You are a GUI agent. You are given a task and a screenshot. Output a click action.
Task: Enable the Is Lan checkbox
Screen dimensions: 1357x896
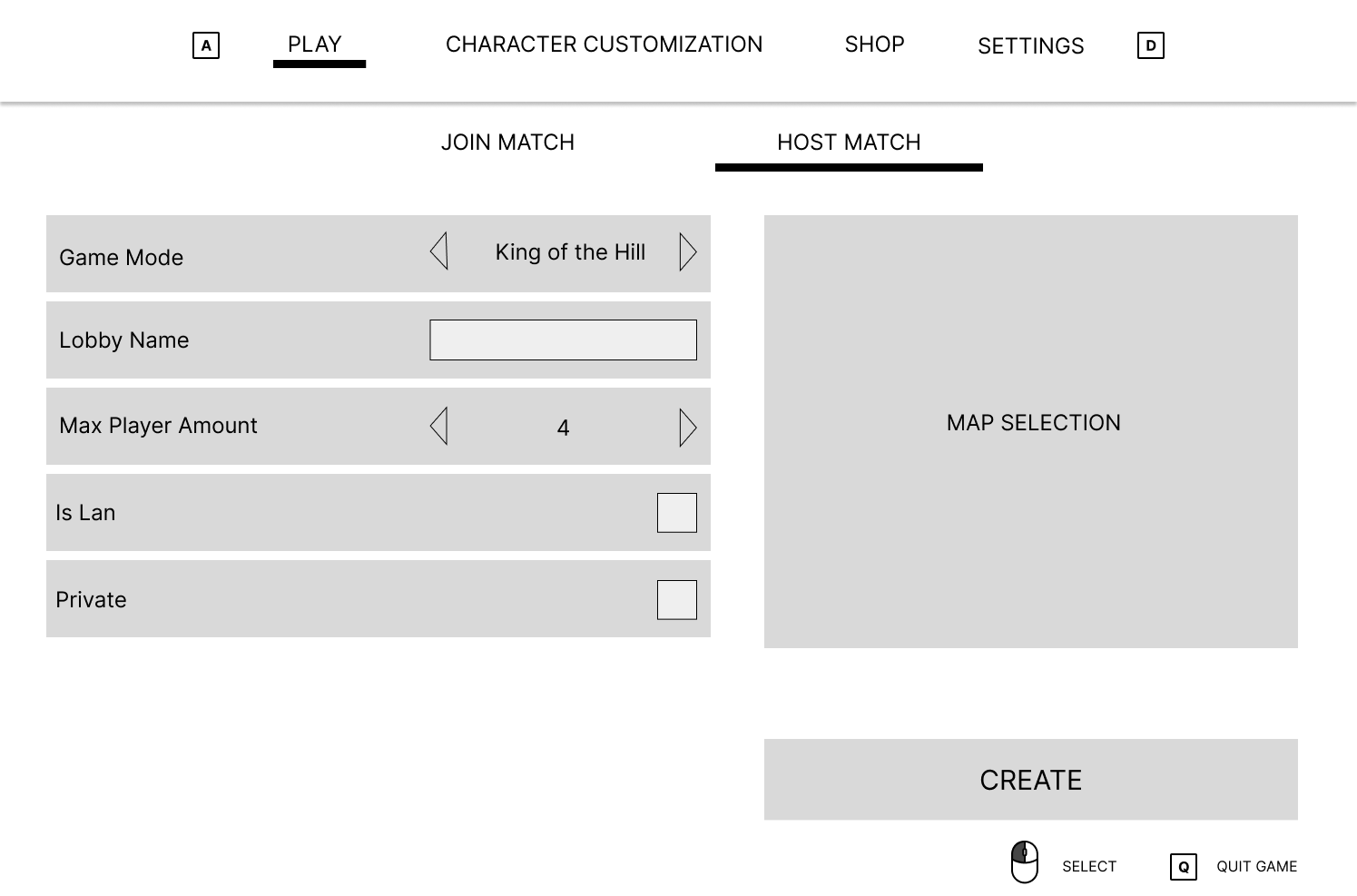(677, 512)
